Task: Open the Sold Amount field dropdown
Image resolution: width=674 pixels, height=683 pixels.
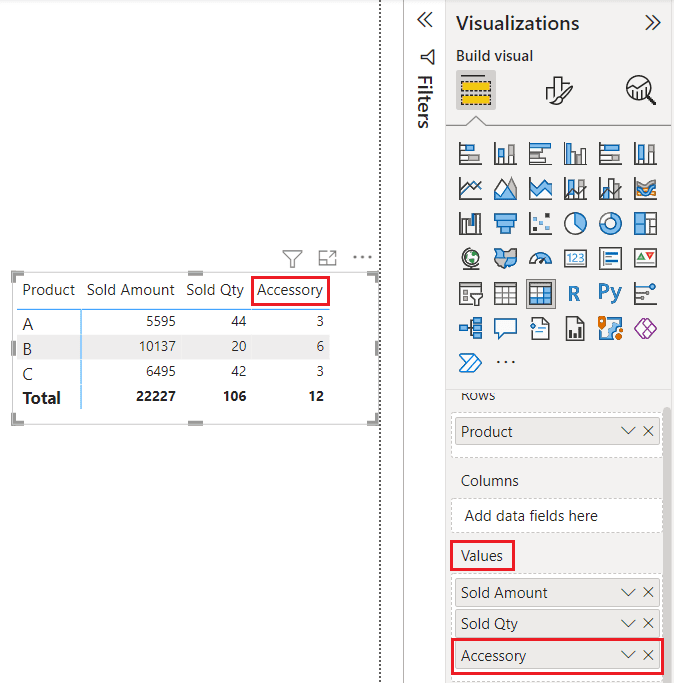Action: pos(628,592)
